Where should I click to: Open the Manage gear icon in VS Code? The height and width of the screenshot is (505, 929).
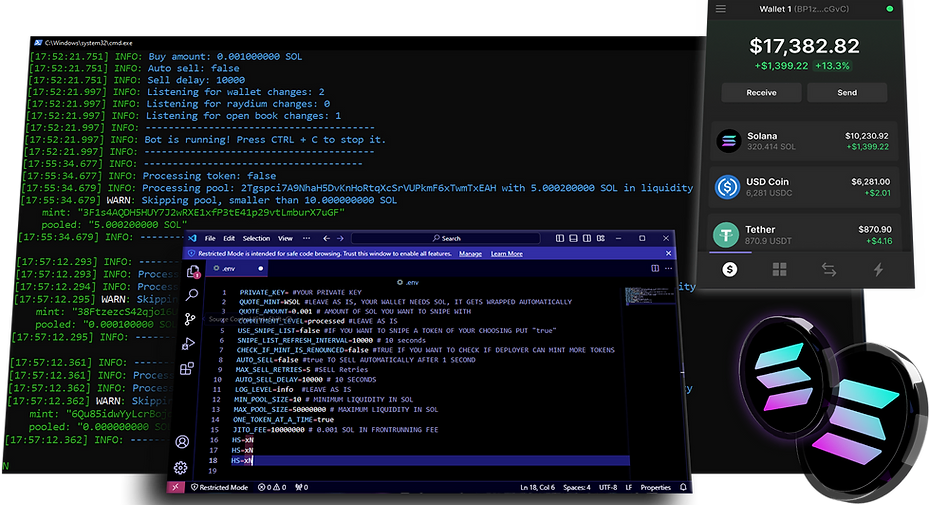pos(181,468)
